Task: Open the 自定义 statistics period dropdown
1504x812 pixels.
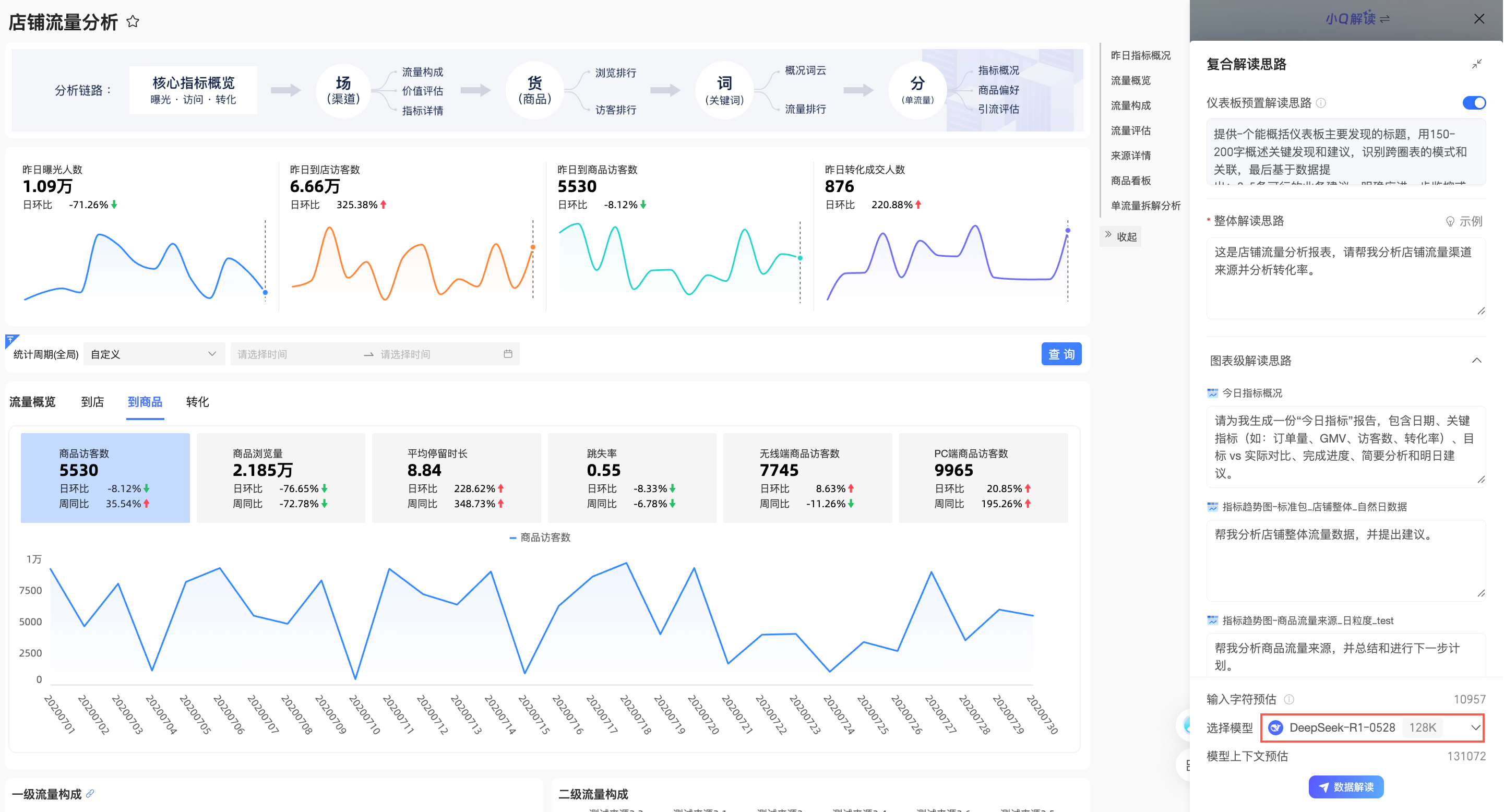Action: coord(153,354)
